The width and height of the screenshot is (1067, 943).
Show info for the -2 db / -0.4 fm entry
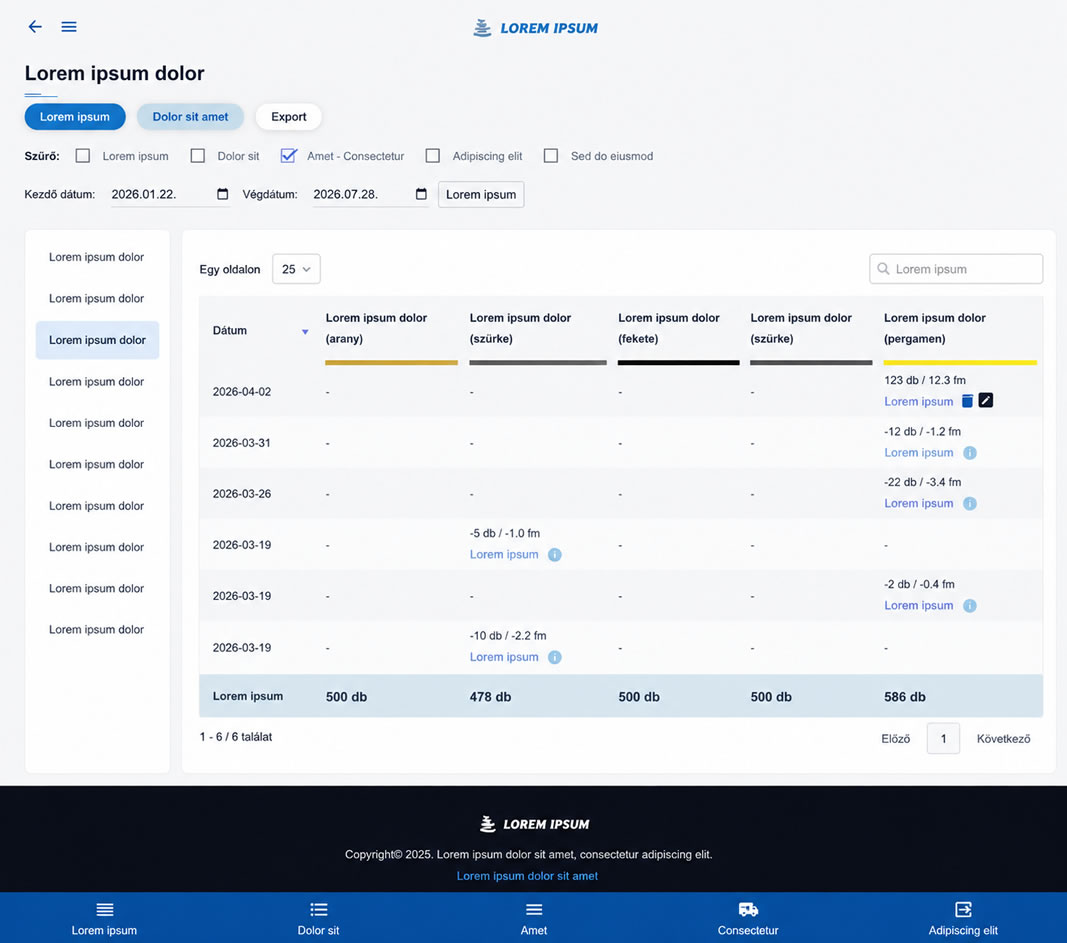click(x=970, y=606)
